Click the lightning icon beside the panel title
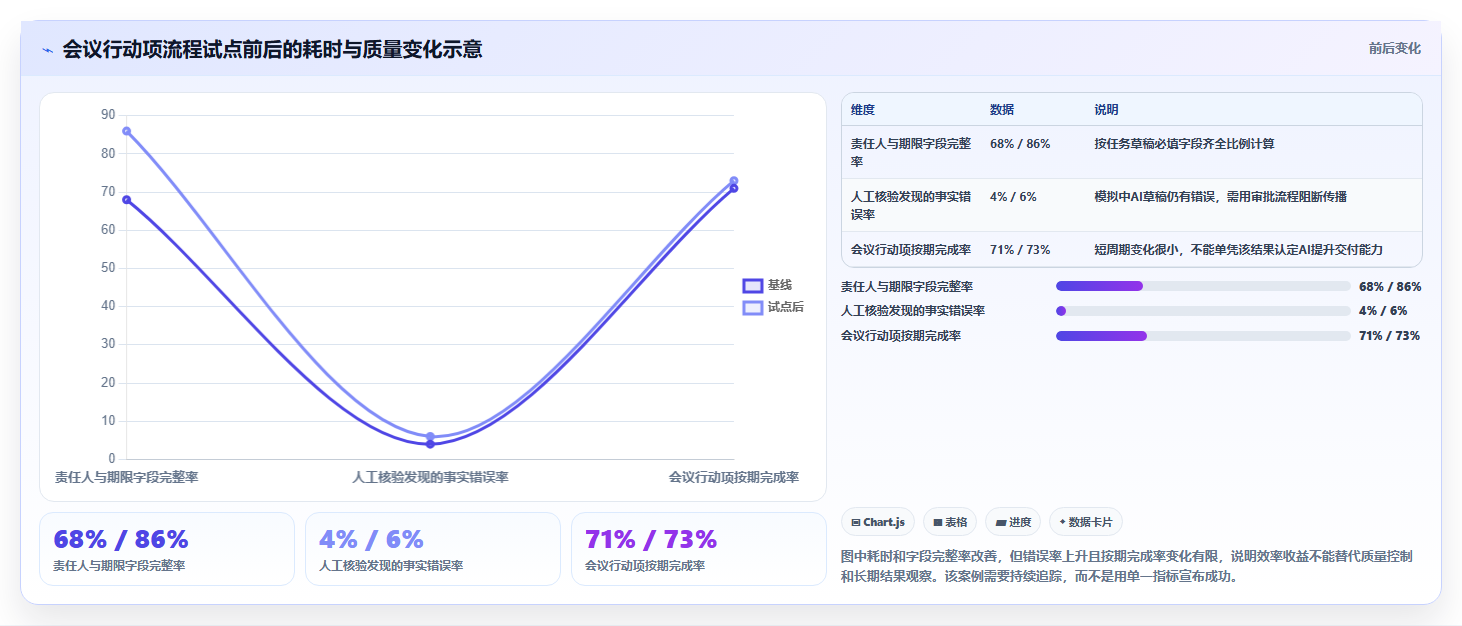 [48, 49]
